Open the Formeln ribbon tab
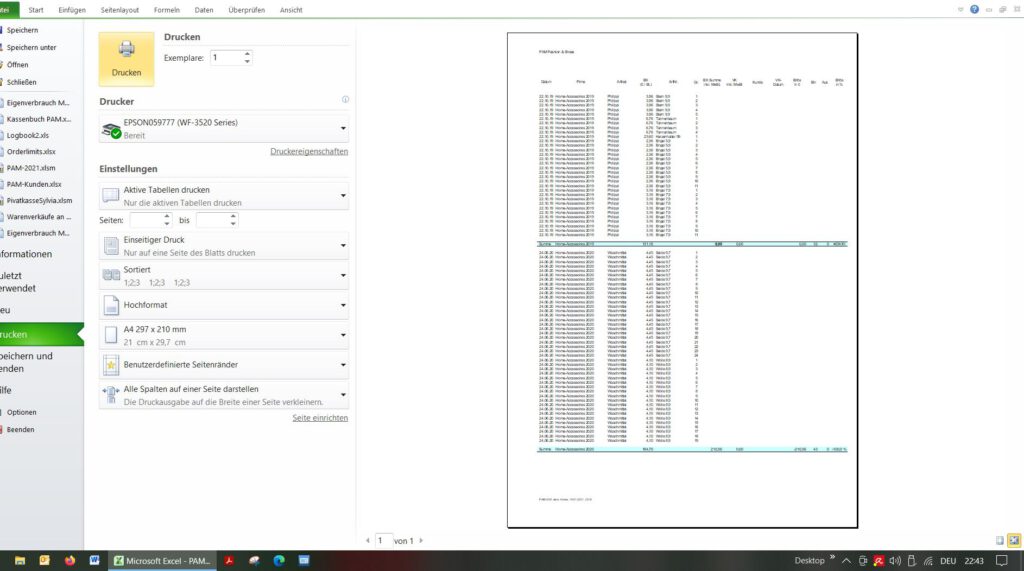Screen dimensions: 1024x571 click(x=168, y=9)
